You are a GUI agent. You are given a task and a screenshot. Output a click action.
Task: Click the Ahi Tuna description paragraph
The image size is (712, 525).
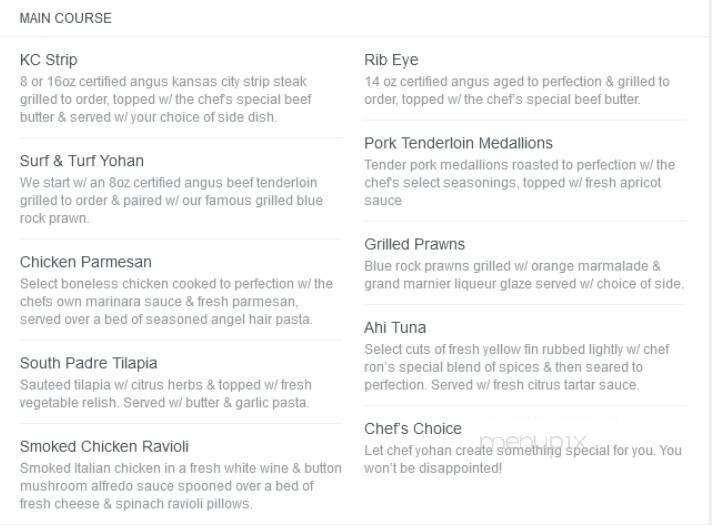tap(517, 367)
